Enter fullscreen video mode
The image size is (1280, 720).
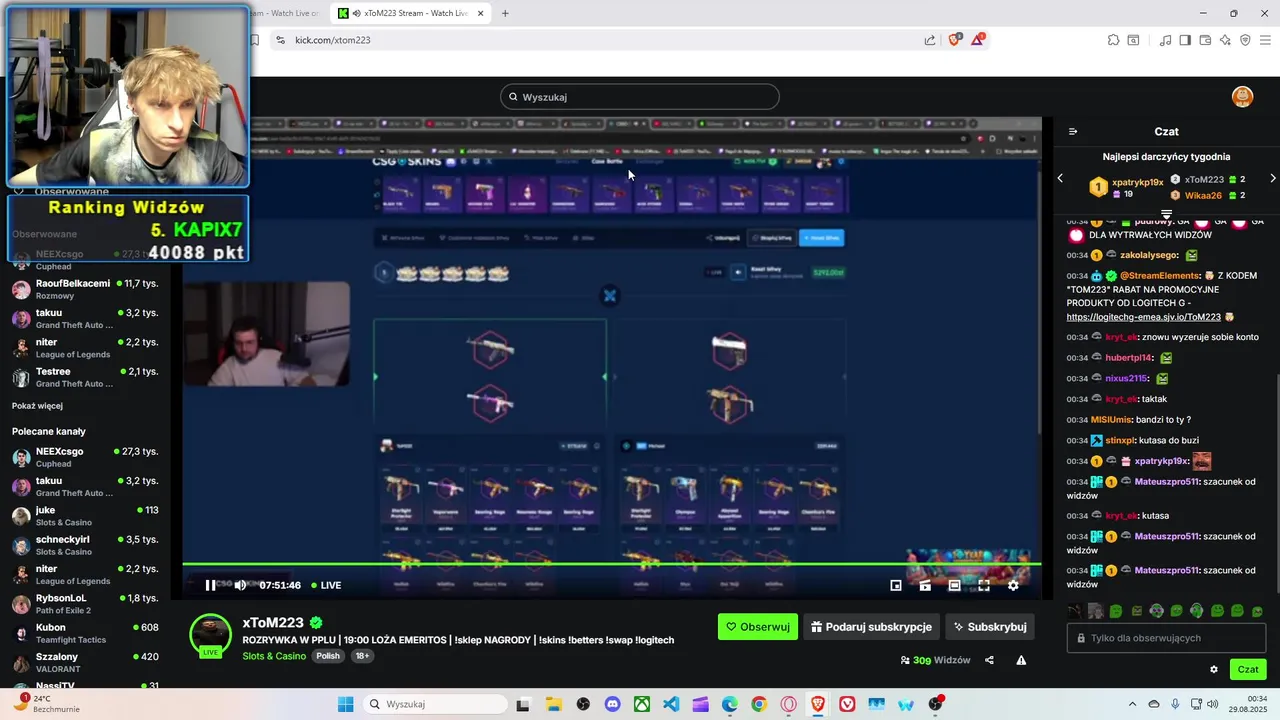pos(984,585)
